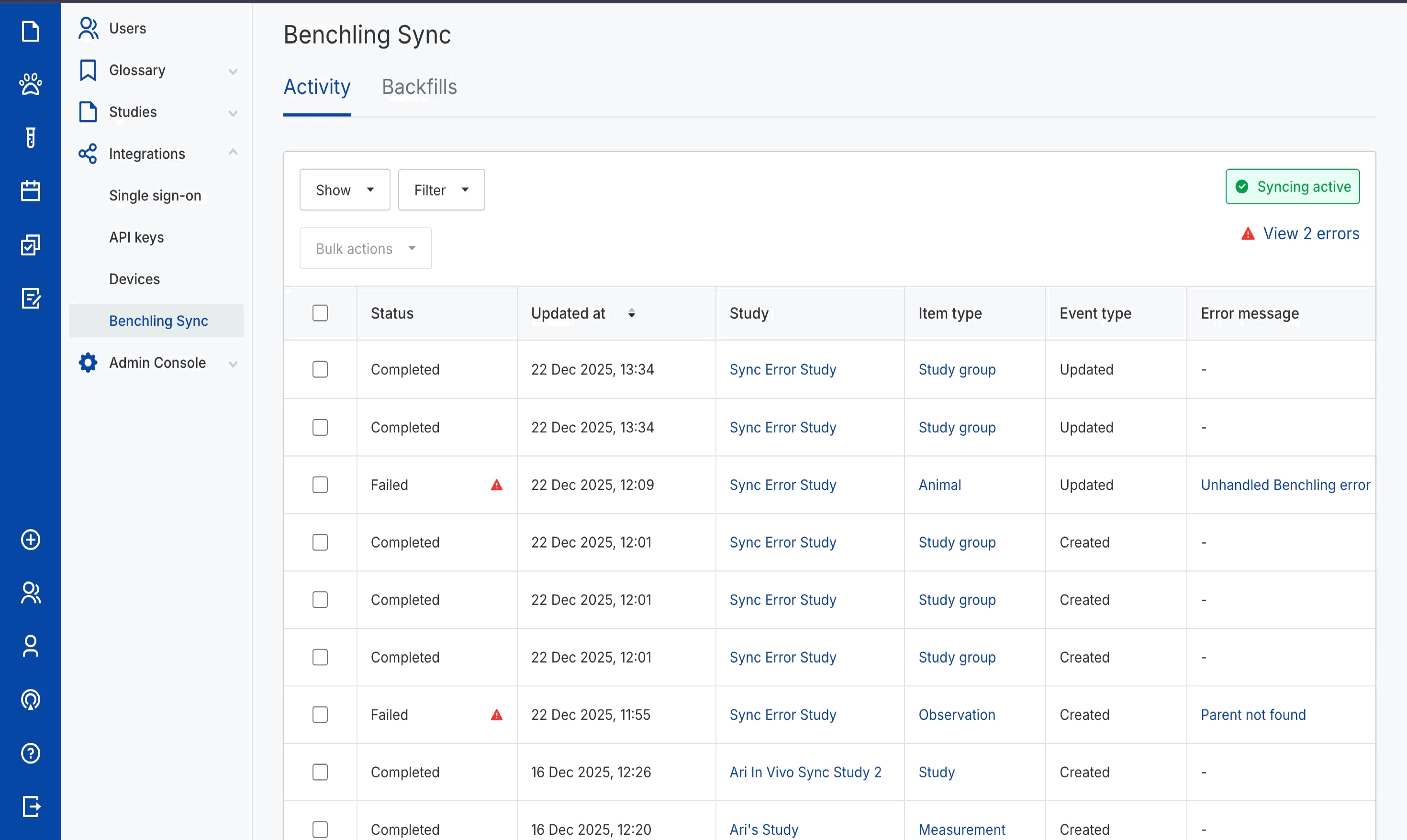Collapse the Integrations menu section
Image resolution: width=1407 pixels, height=840 pixels.
click(x=233, y=153)
